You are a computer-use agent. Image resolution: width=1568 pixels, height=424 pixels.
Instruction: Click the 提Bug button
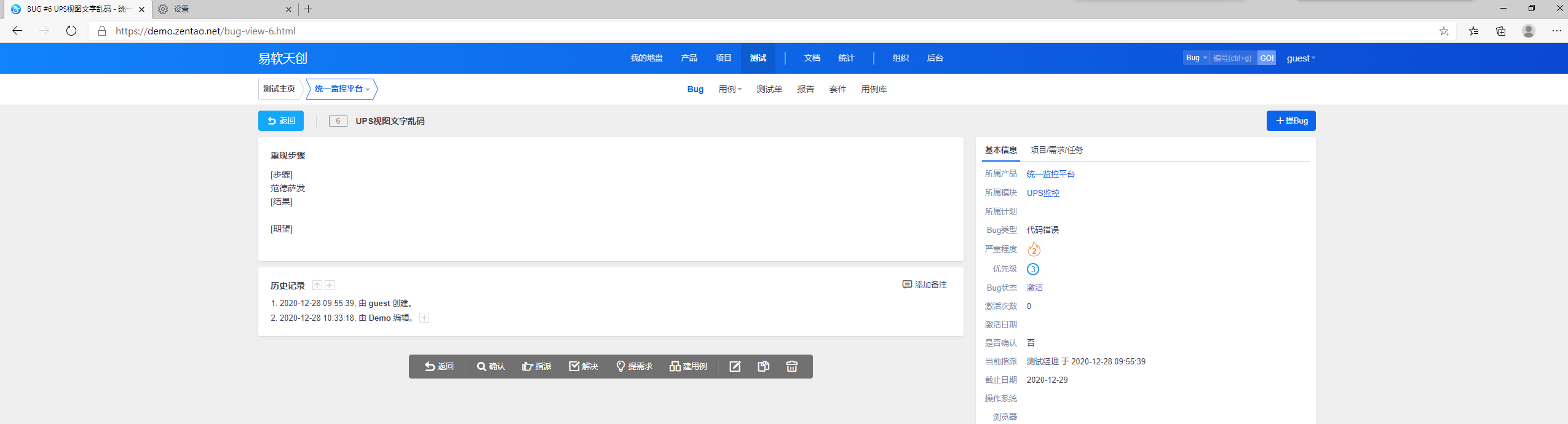[1291, 121]
